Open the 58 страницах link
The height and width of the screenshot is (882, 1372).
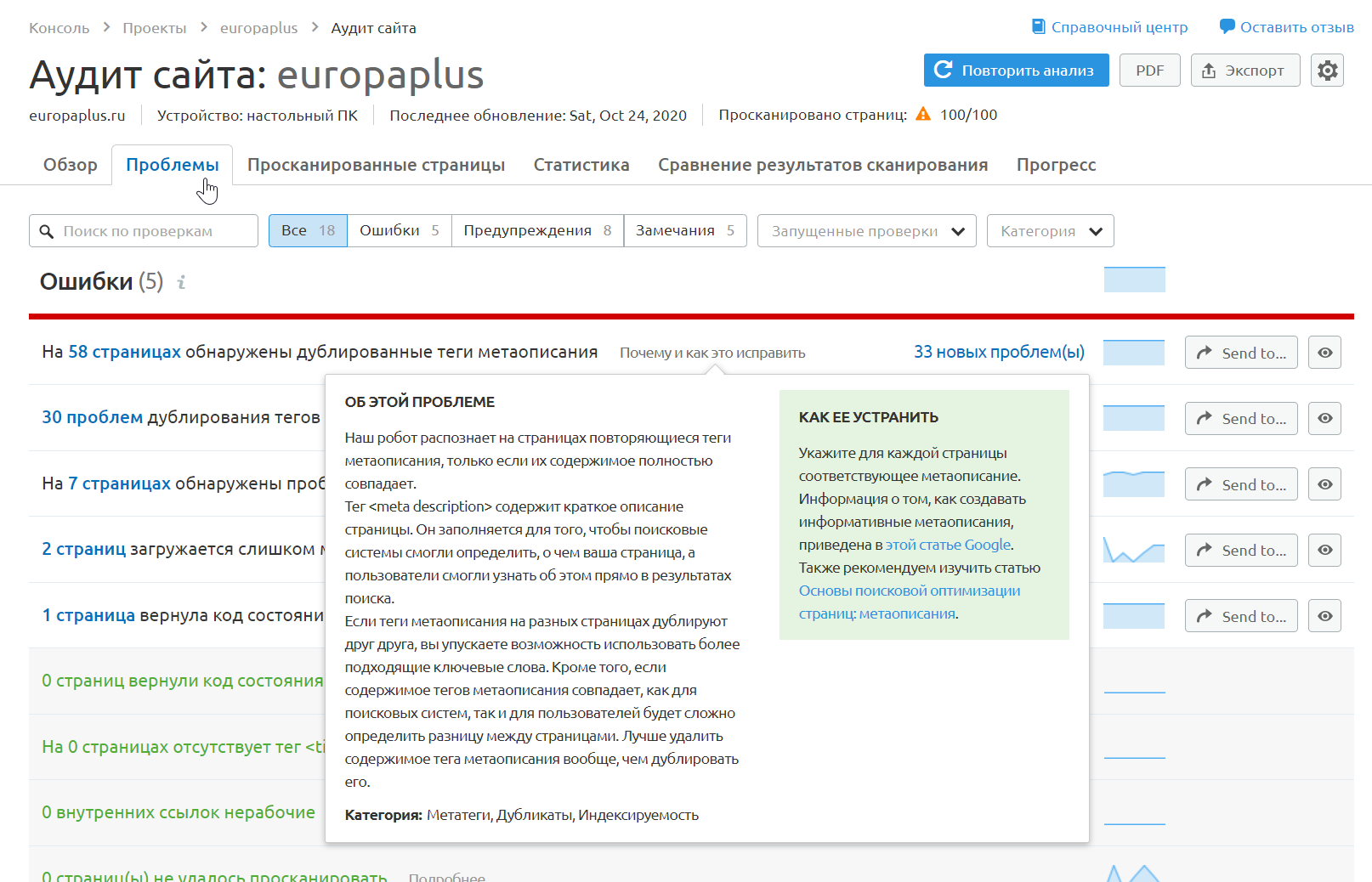coord(124,352)
